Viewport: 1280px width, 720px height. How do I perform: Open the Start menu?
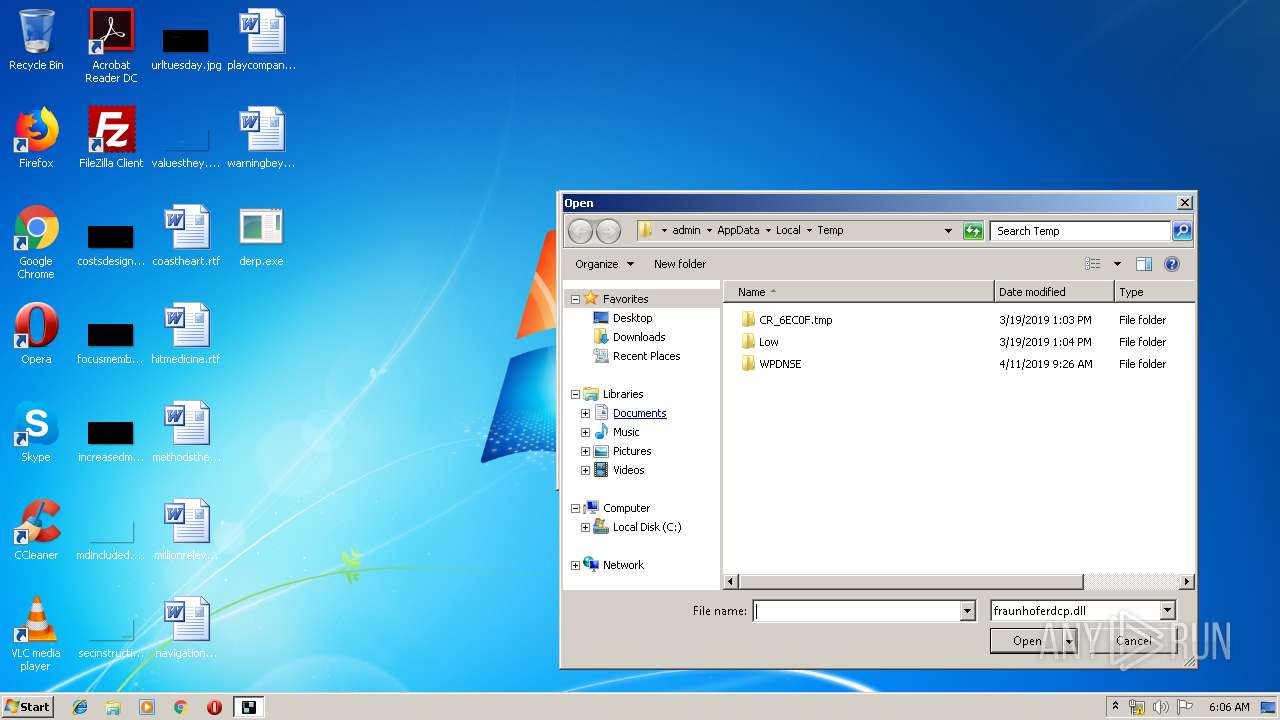27,707
